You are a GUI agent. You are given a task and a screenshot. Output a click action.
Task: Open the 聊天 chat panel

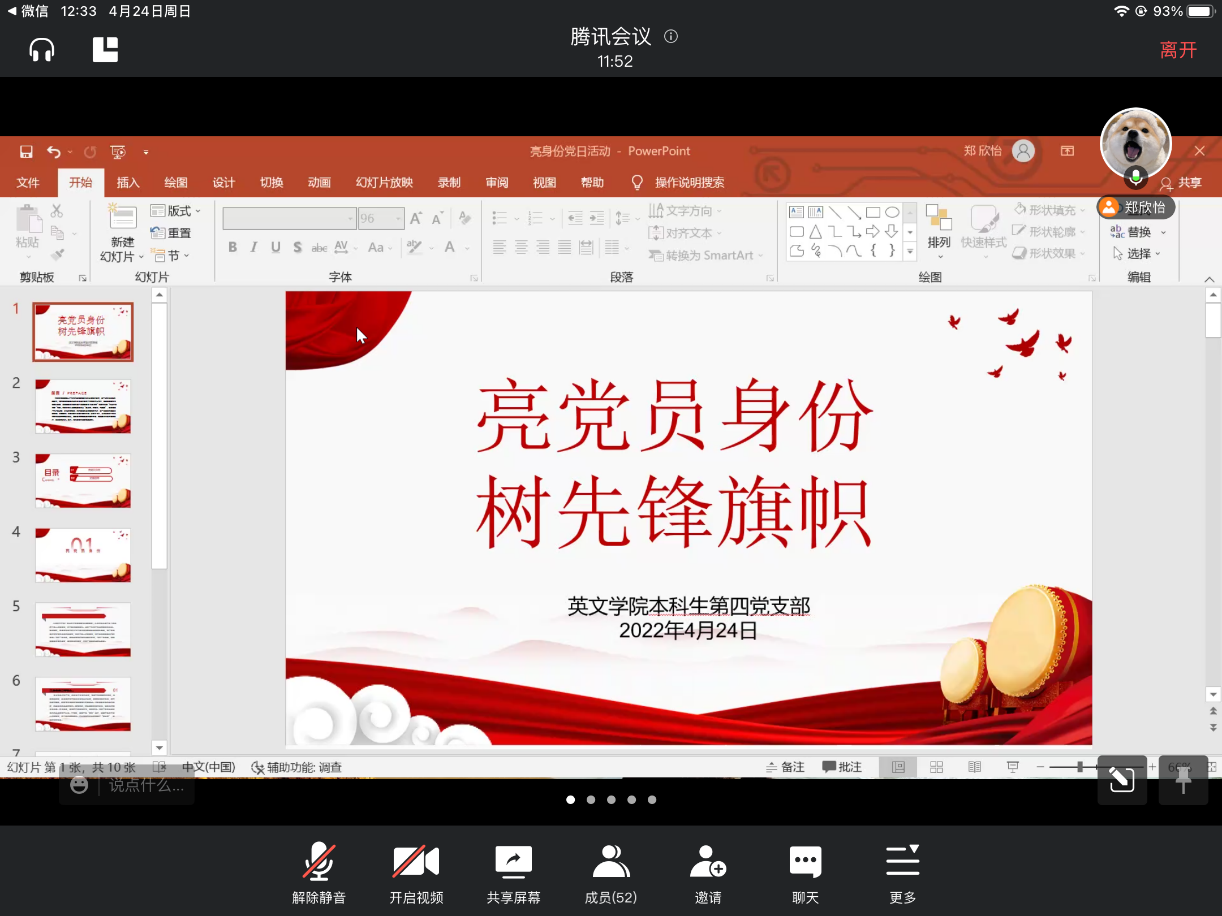click(x=805, y=873)
